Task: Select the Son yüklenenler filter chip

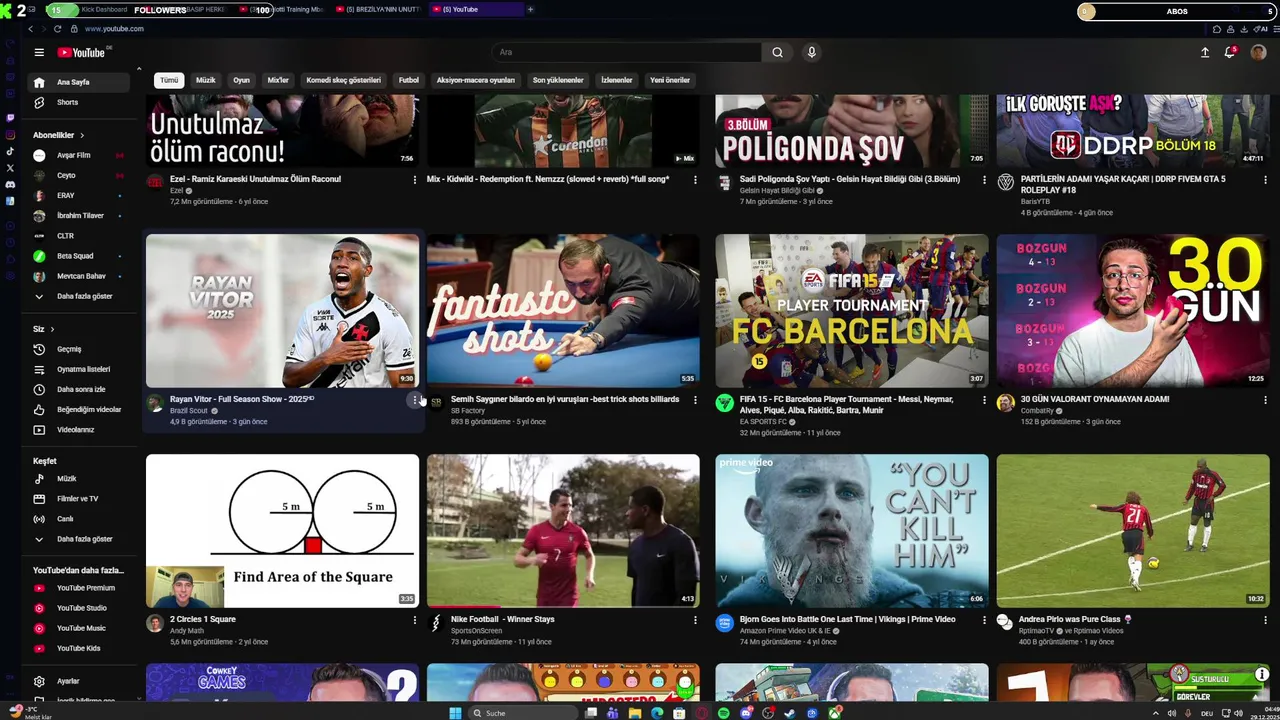Action: 558,80
